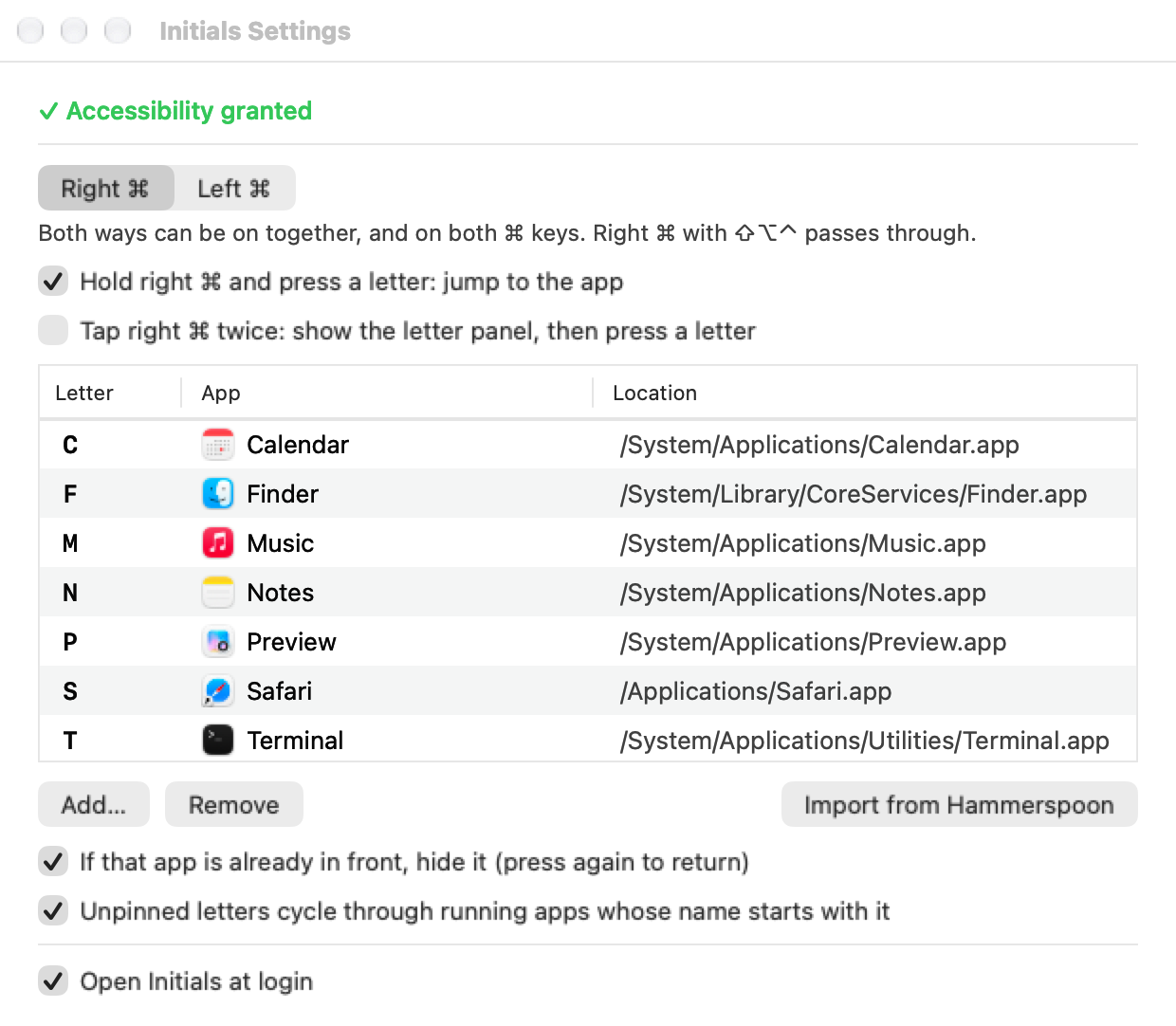
Task: Click the Notes app name
Action: point(281,593)
